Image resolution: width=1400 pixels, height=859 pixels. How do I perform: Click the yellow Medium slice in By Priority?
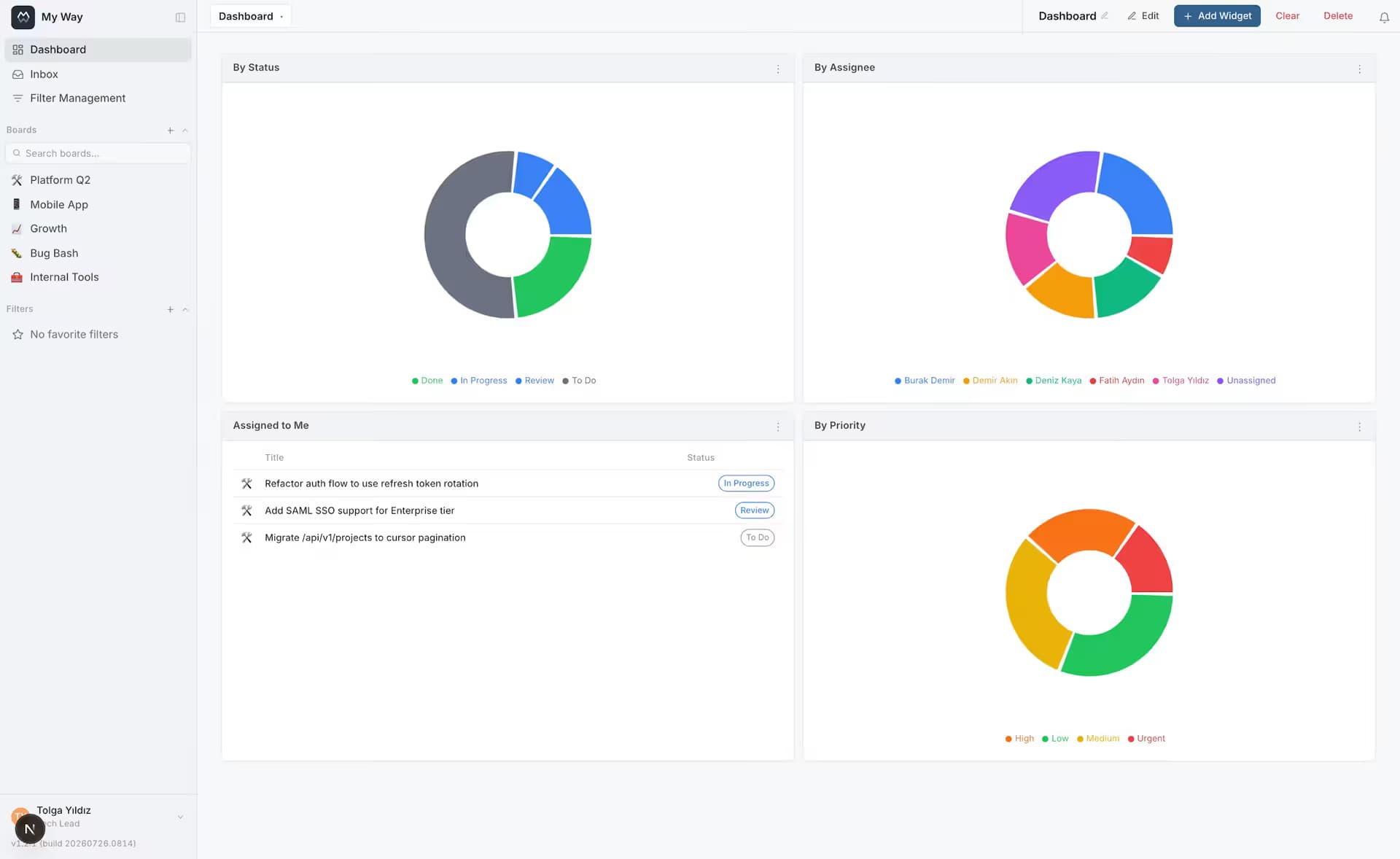coord(1029,605)
